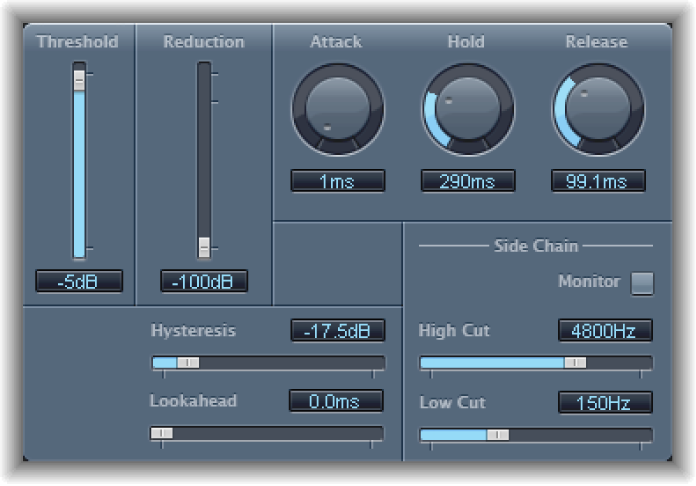Click the Threshold label

tap(78, 42)
